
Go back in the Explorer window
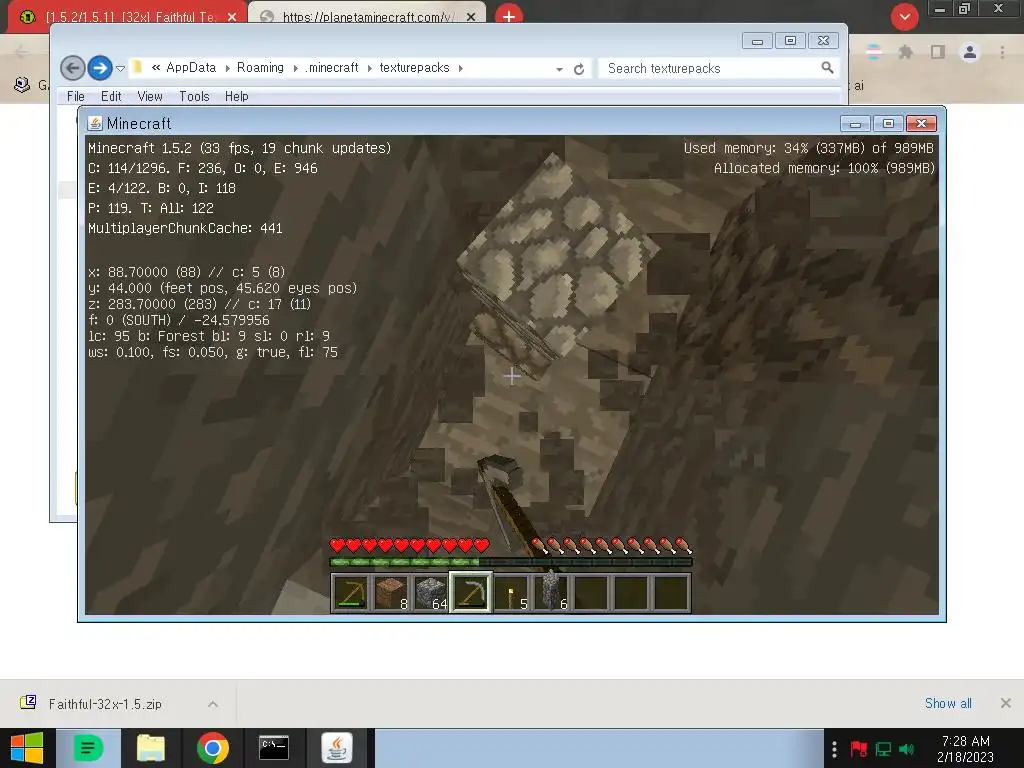click(x=72, y=68)
